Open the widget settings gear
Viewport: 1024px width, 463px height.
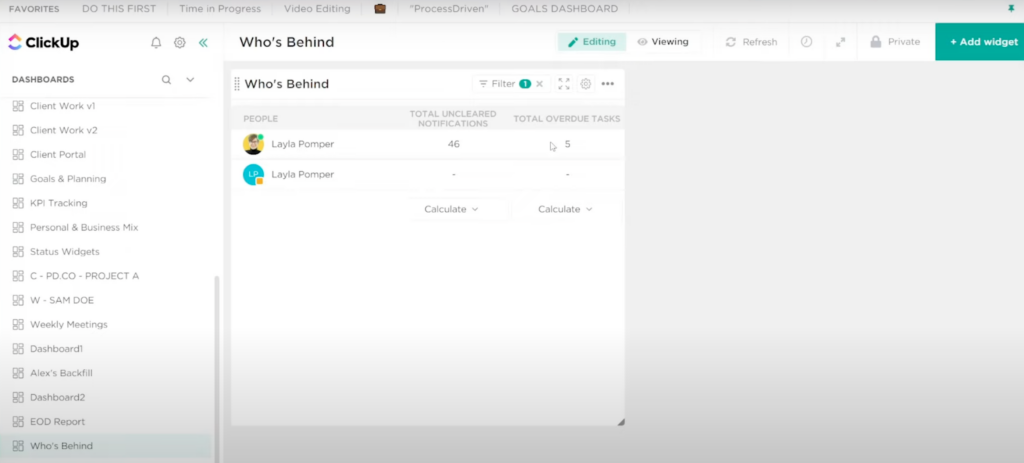(586, 84)
